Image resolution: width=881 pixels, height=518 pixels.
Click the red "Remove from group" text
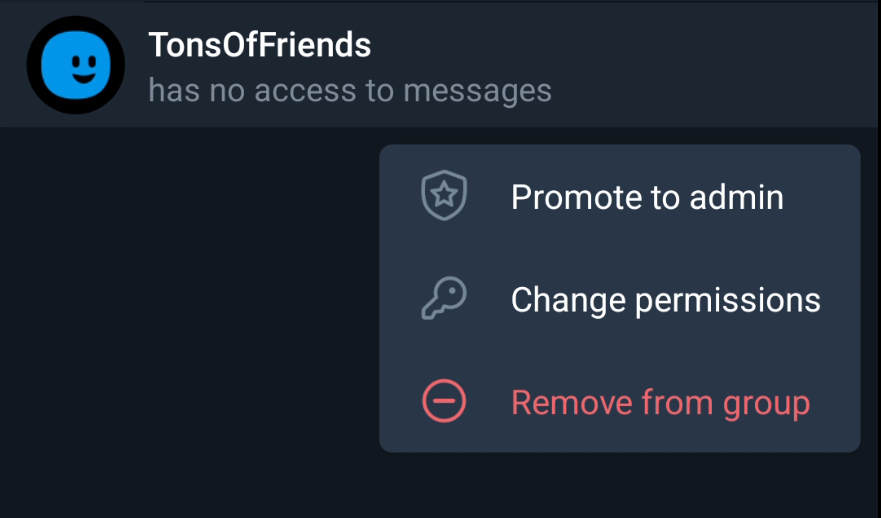660,402
